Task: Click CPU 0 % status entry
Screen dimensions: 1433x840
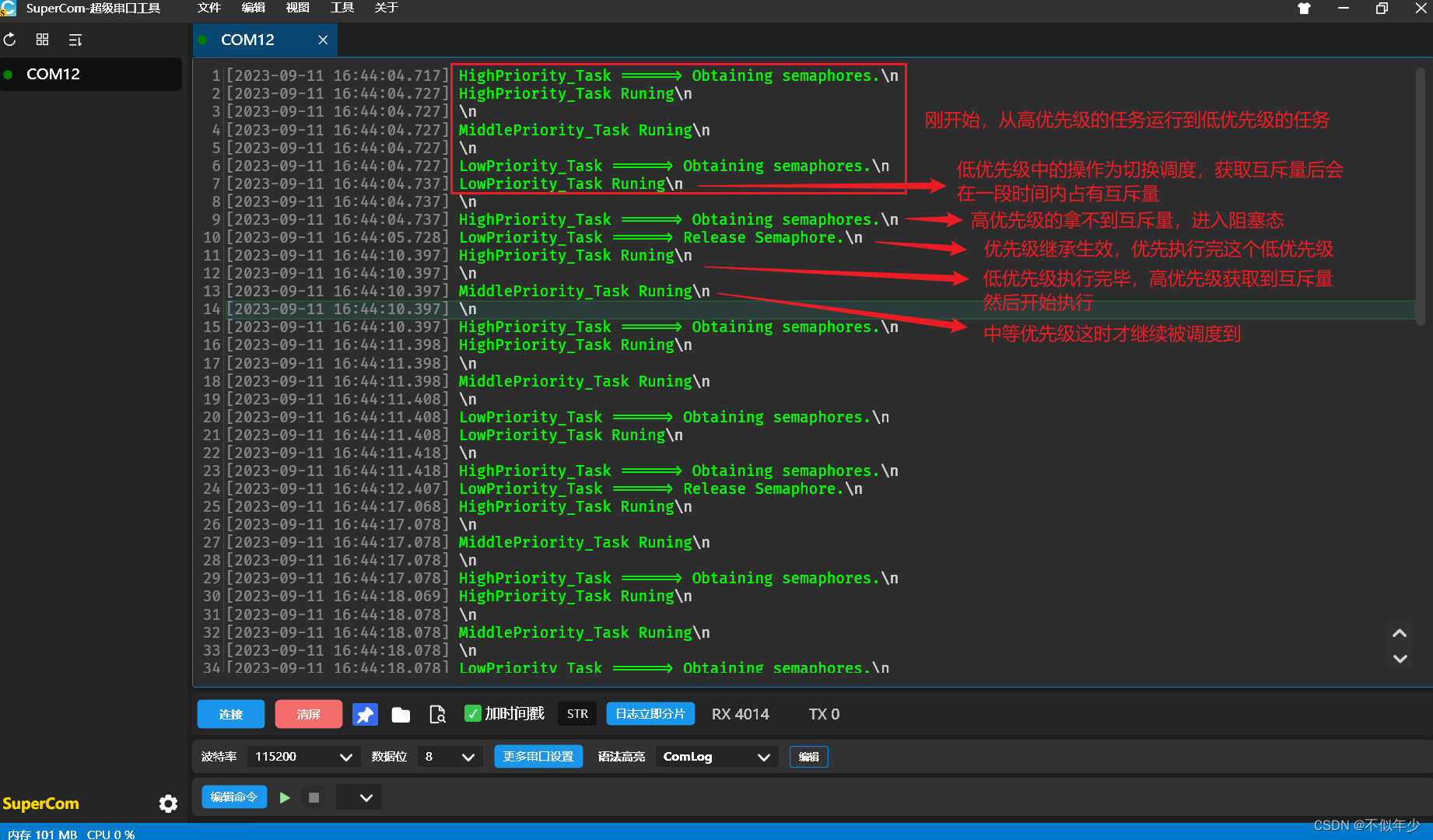Action: tap(111, 834)
